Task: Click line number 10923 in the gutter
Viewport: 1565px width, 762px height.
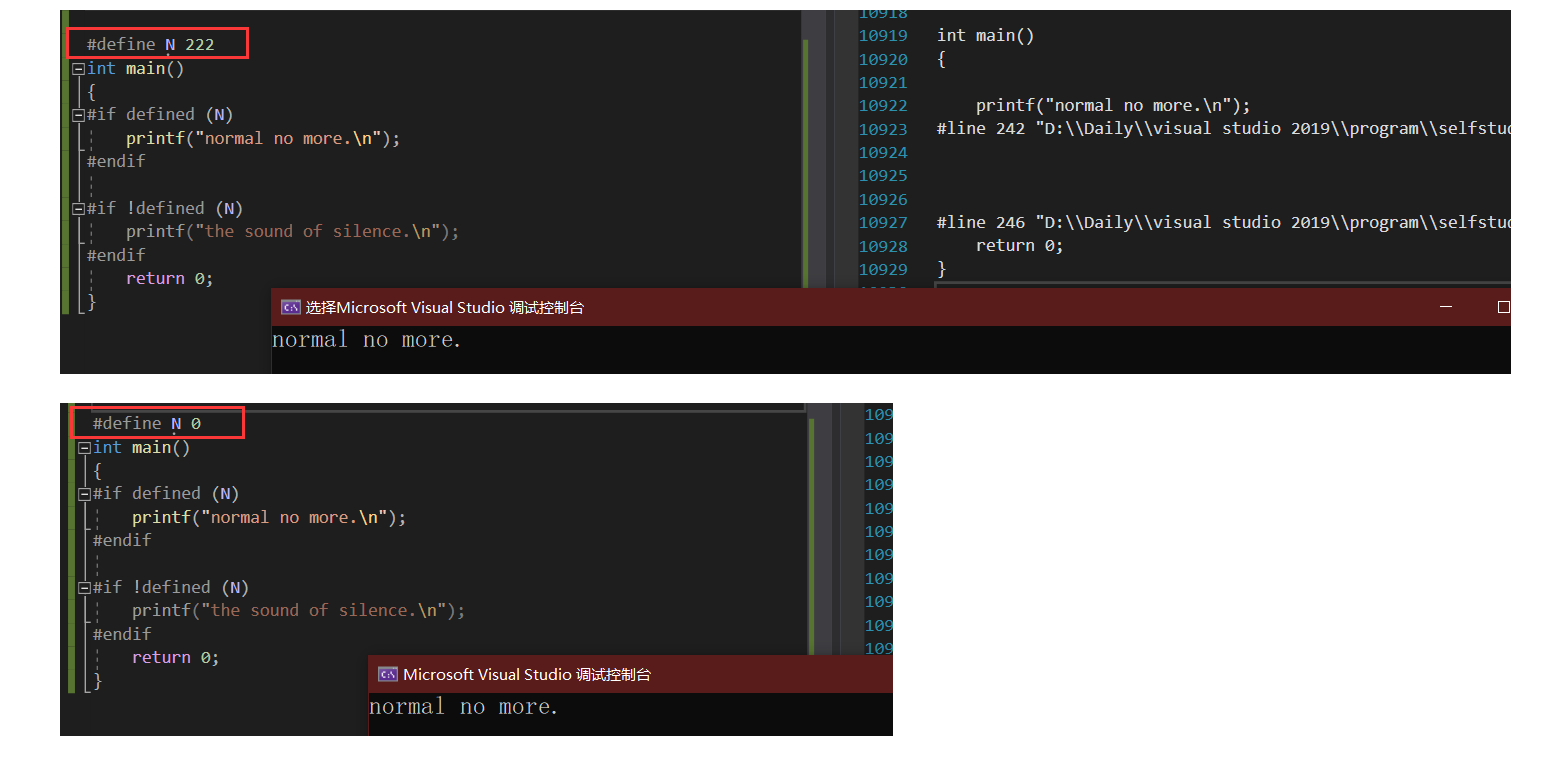Action: [883, 129]
